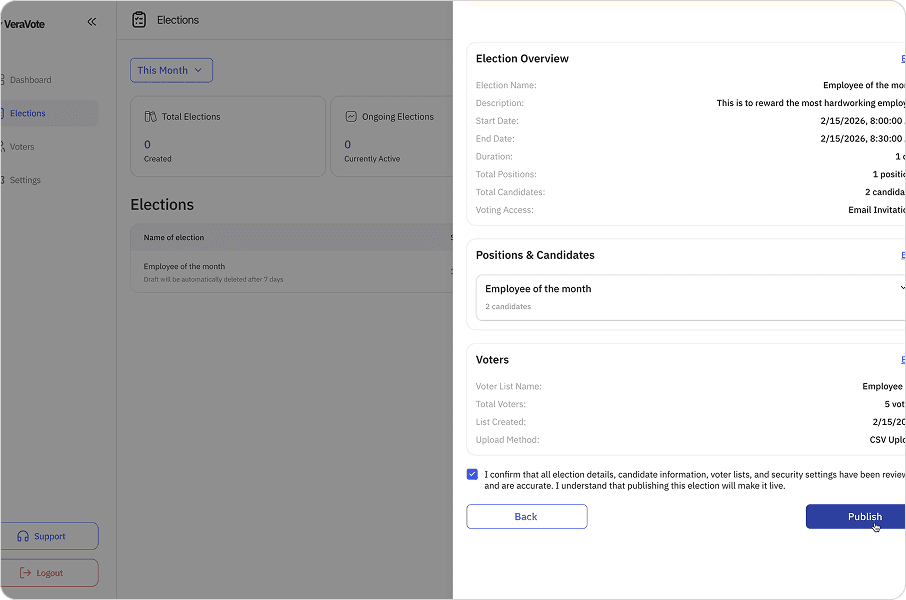
Task: Open the This Month filter dropdown
Action: coord(171,70)
